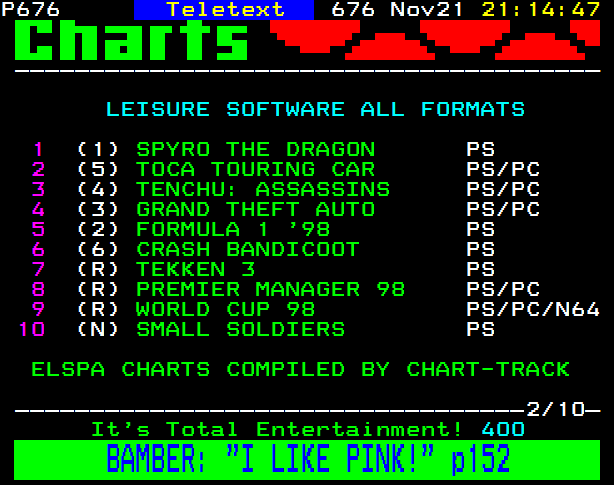Select chart entry WORLD CUP 98
Screen dimensions: 614x485
point(225,309)
